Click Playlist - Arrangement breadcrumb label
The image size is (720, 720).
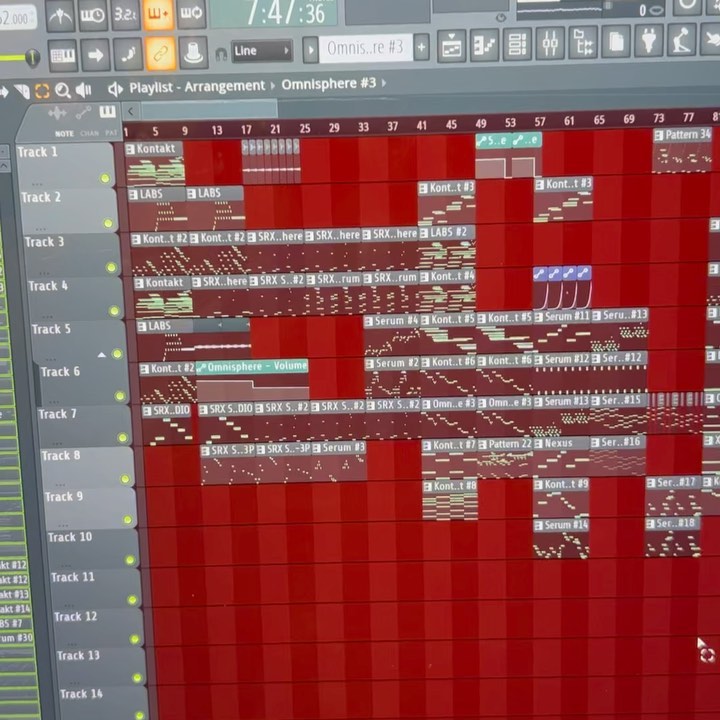click(197, 87)
